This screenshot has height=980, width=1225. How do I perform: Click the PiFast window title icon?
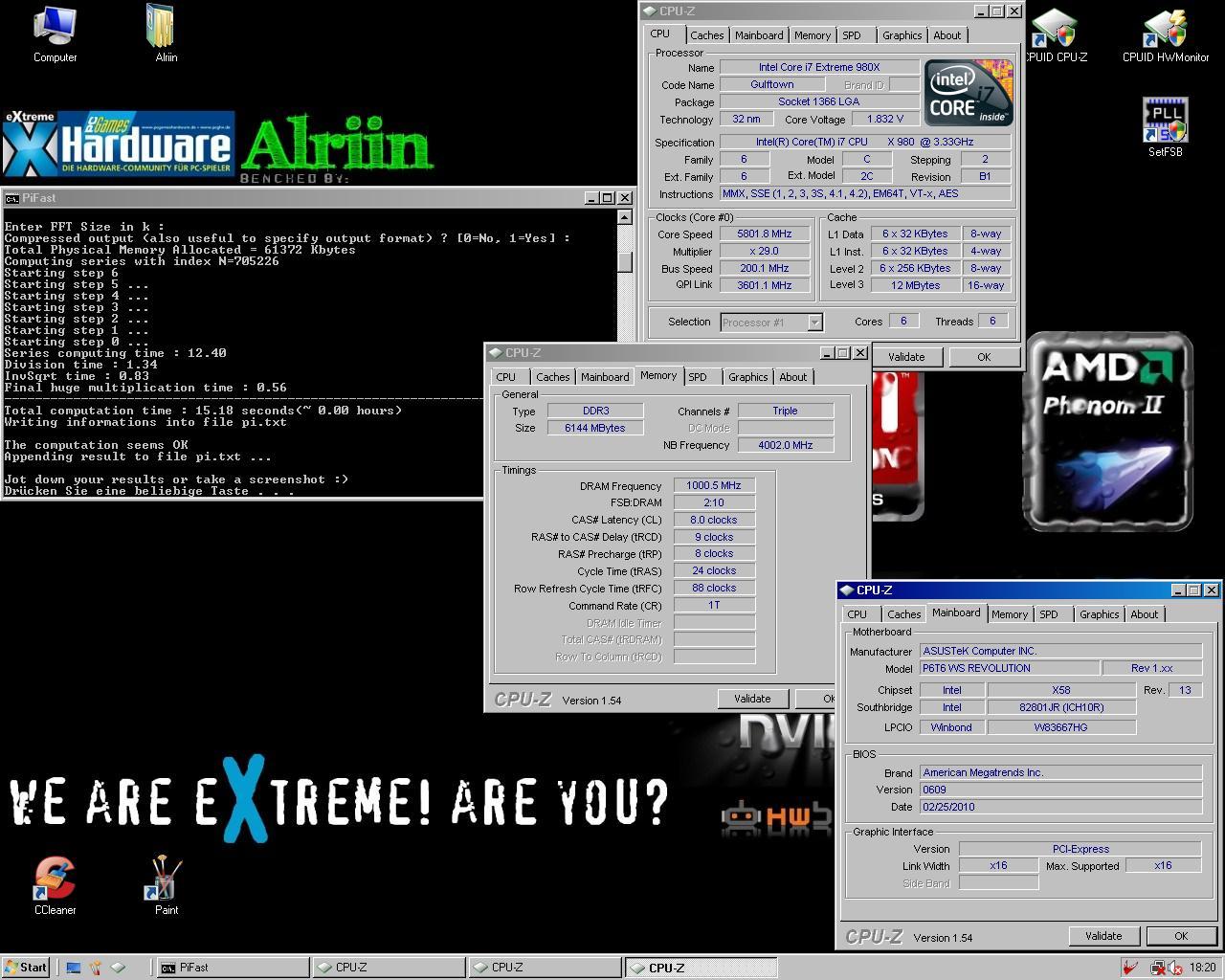point(11,198)
